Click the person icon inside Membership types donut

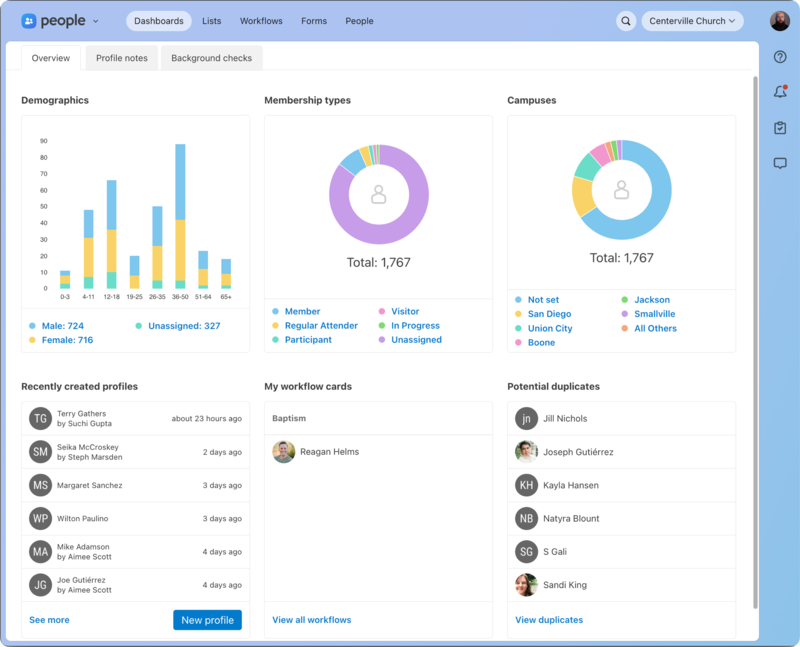(378, 193)
